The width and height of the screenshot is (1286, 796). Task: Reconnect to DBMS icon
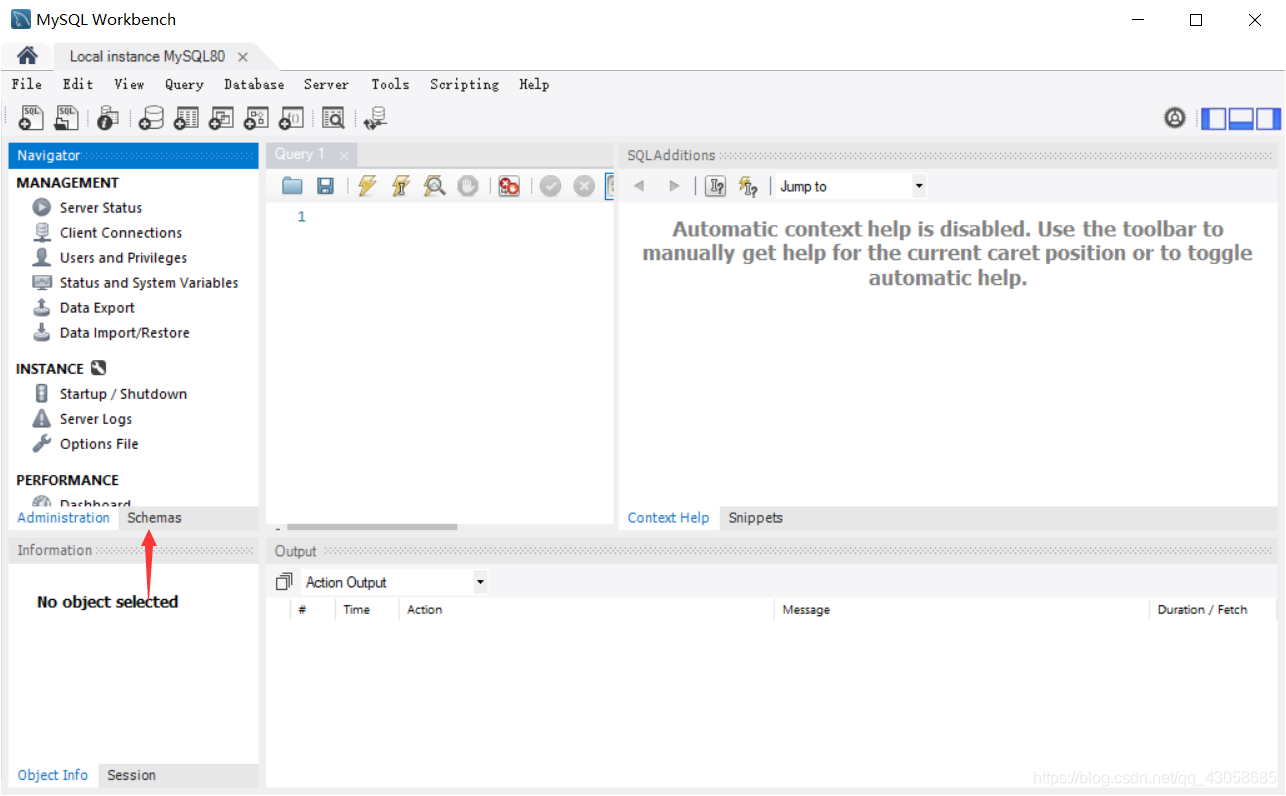click(375, 118)
